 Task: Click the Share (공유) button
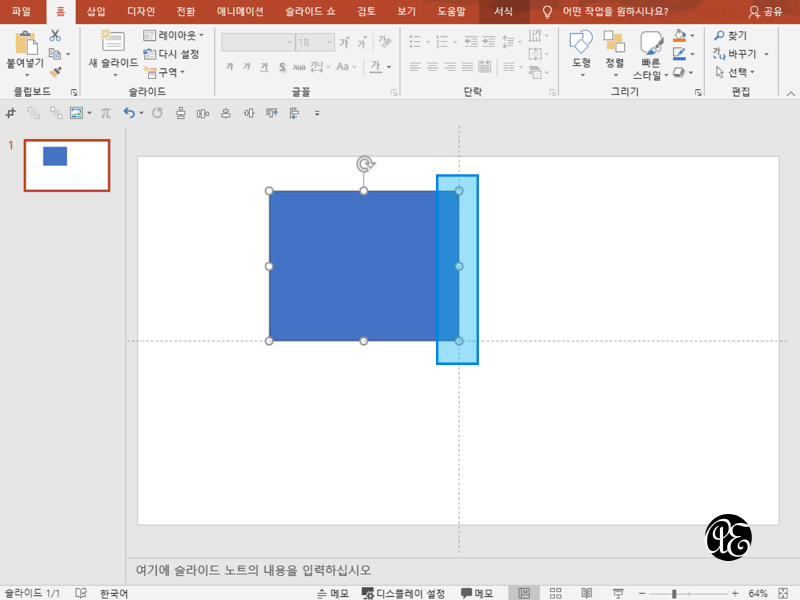click(765, 11)
